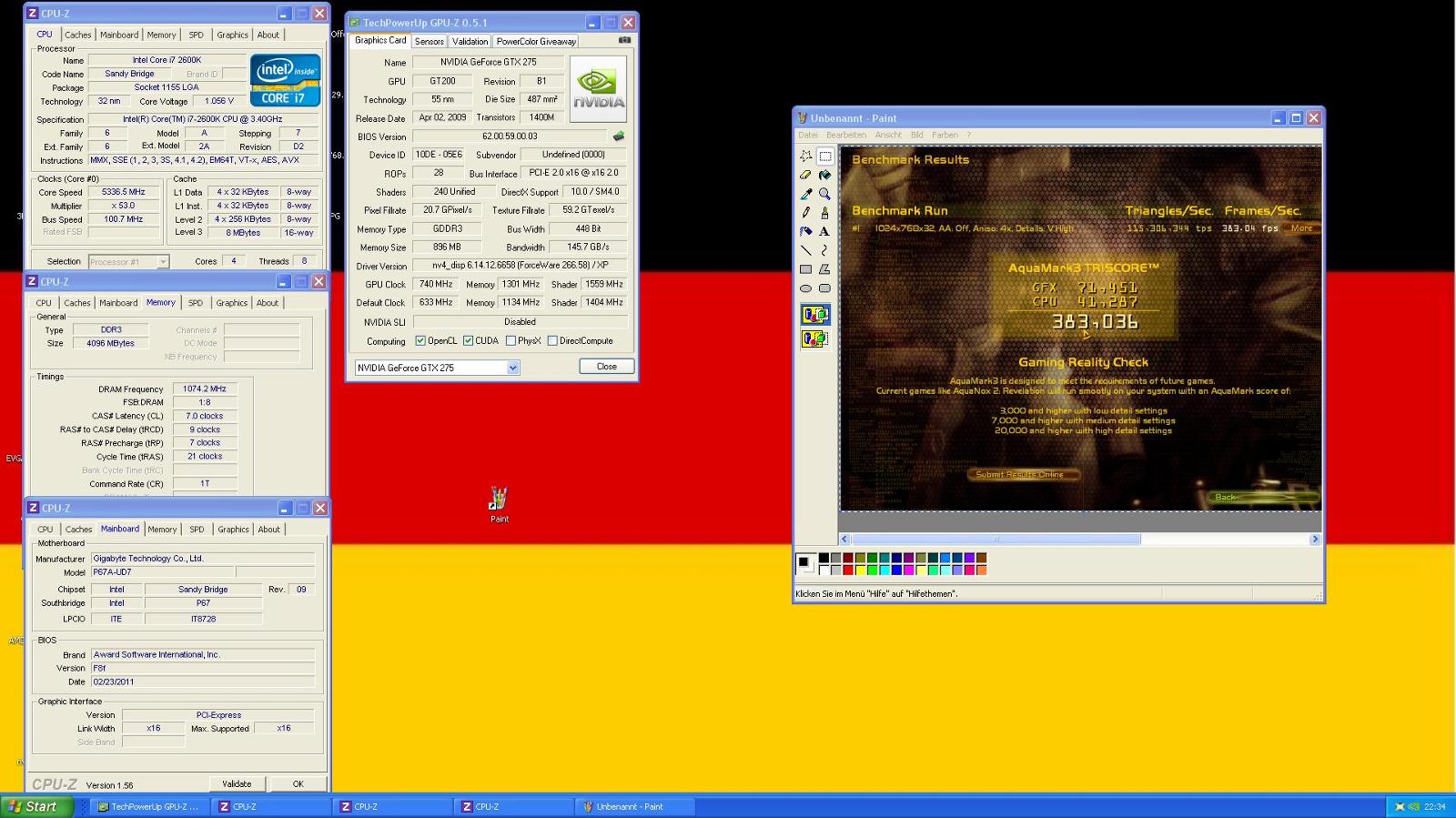The width and height of the screenshot is (1456, 818).
Task: Toggle the DirectCompute checkbox in GPU-Z
Action: 552,341
